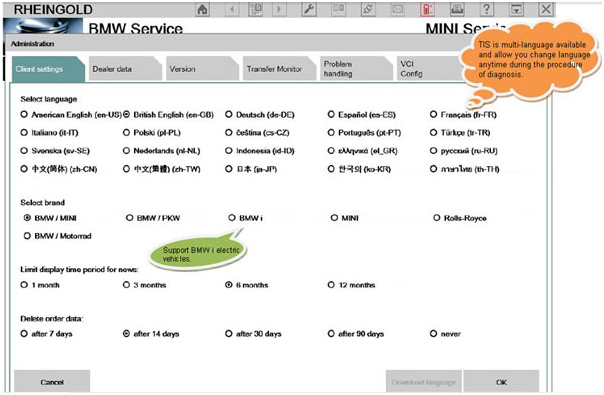Choose Traditional Chinese (zh-TW) option
Image resolution: width=604 pixels, height=395 pixels.
(126, 169)
